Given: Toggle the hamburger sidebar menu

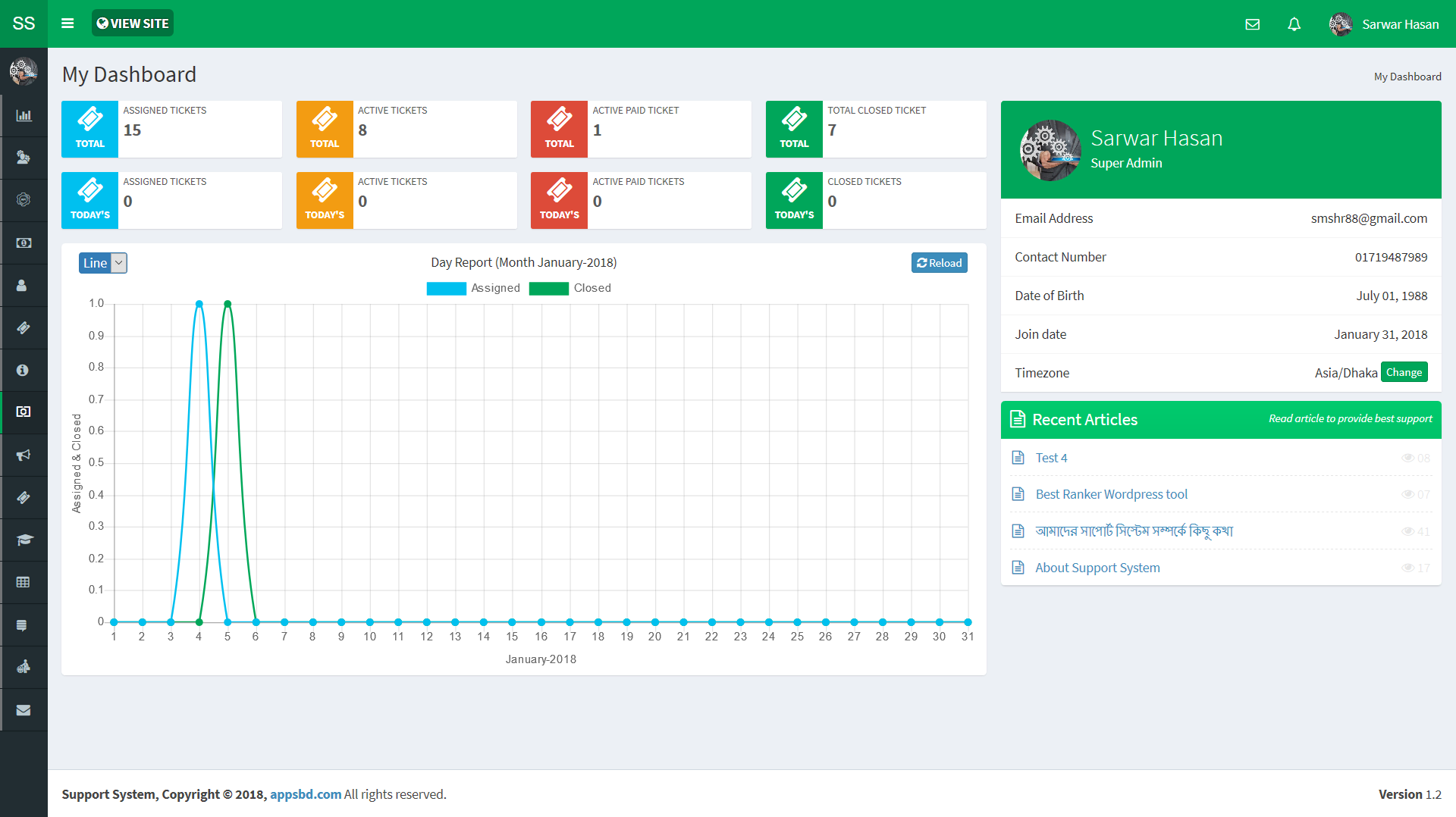Looking at the screenshot, I should point(67,23).
